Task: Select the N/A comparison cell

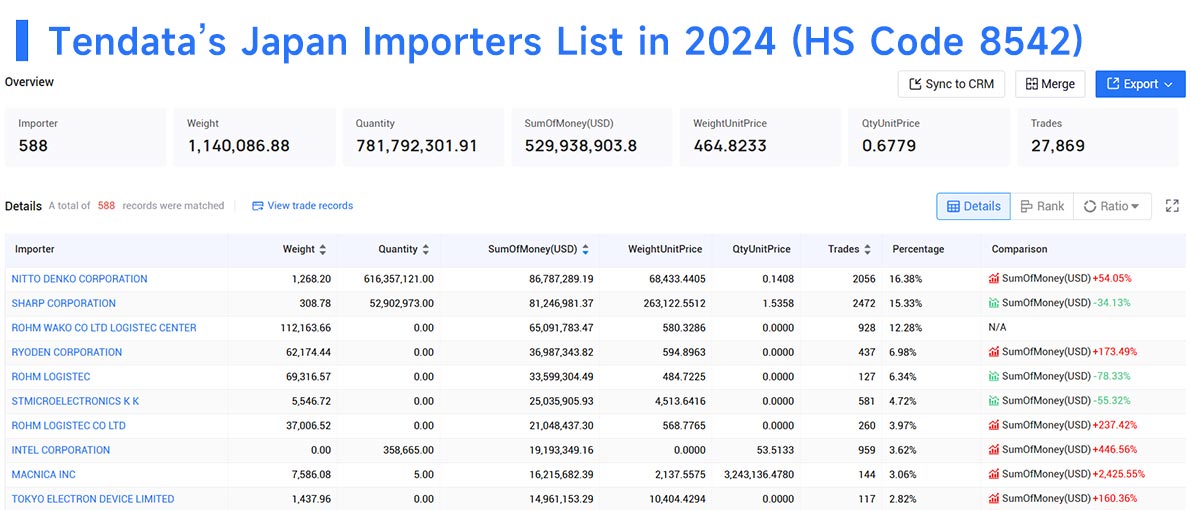Action: pyautogui.click(x=999, y=328)
